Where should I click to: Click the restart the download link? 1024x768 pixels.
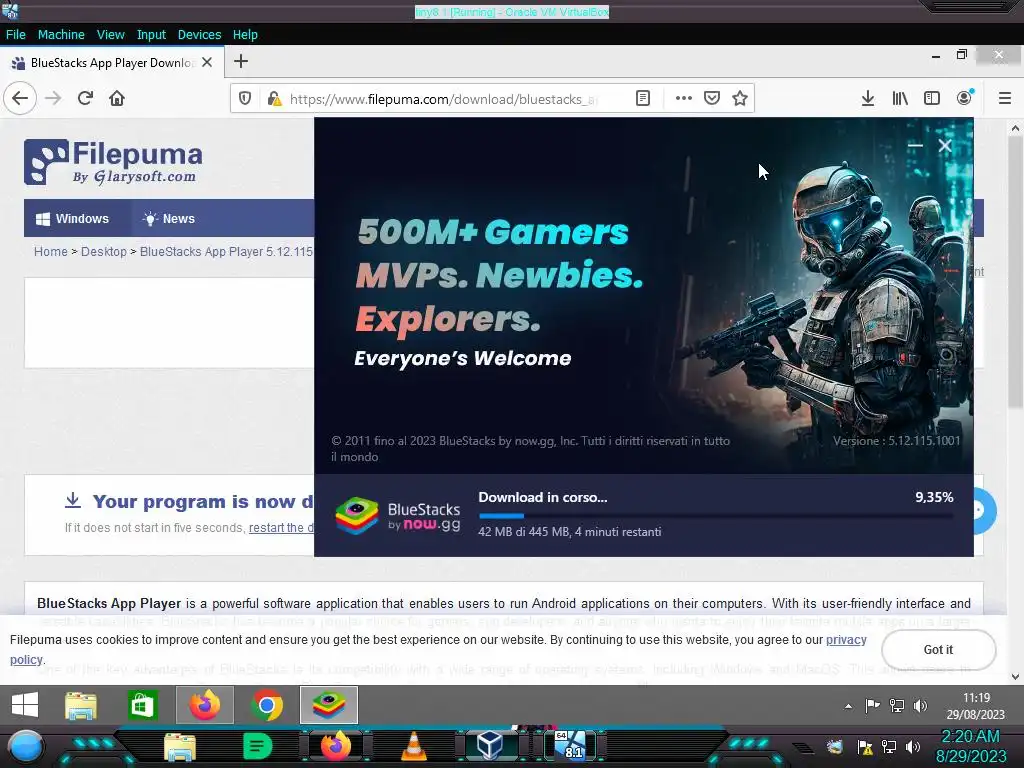pyautogui.click(x=281, y=528)
